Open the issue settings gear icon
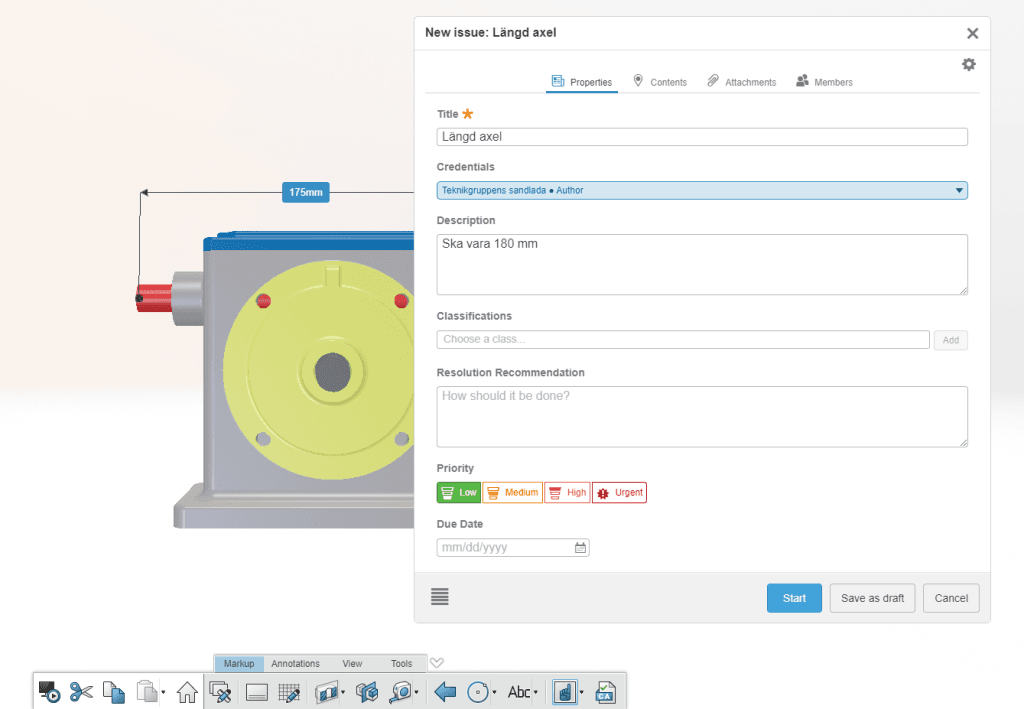 (x=968, y=65)
